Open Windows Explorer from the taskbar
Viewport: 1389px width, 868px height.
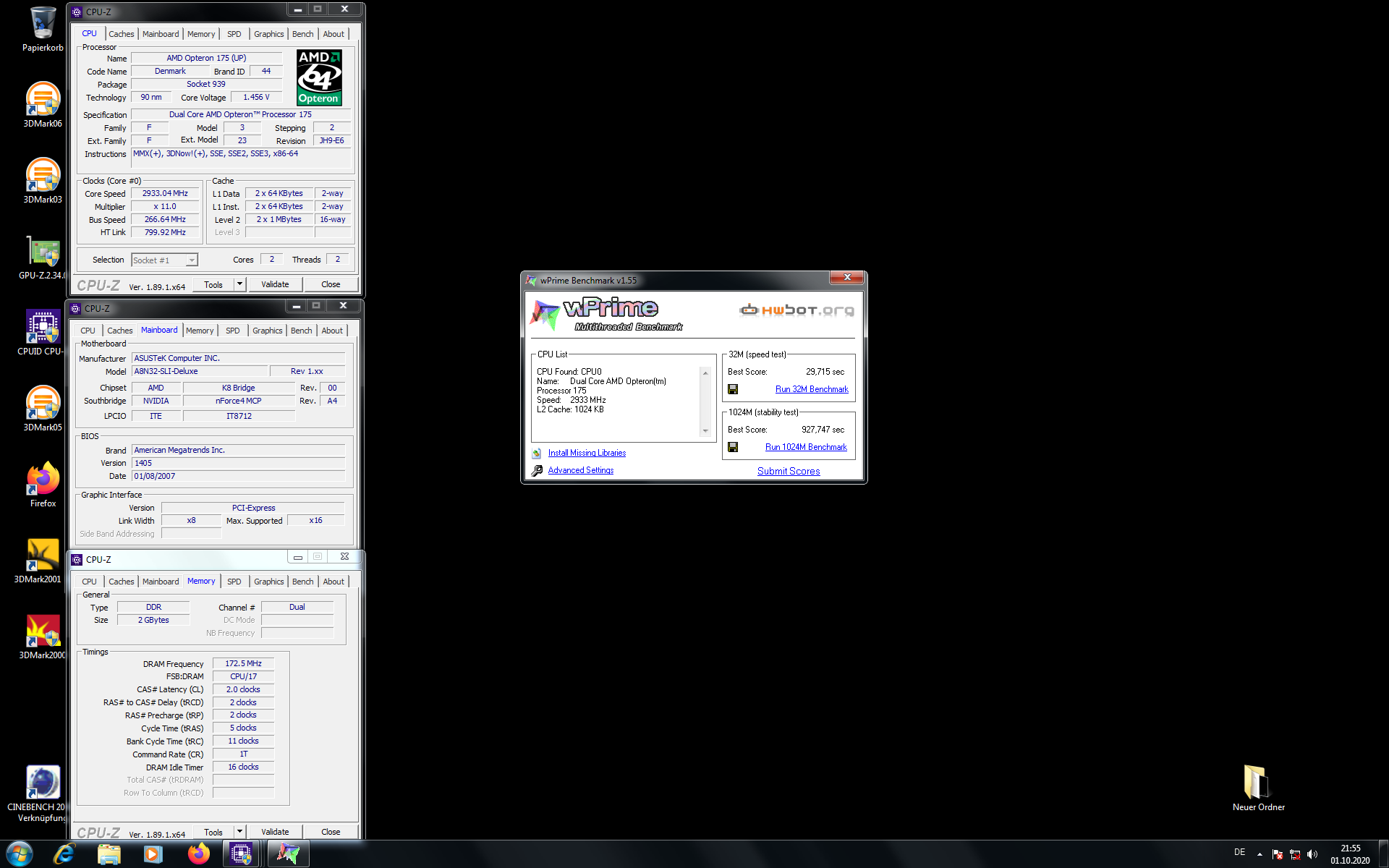point(109,854)
